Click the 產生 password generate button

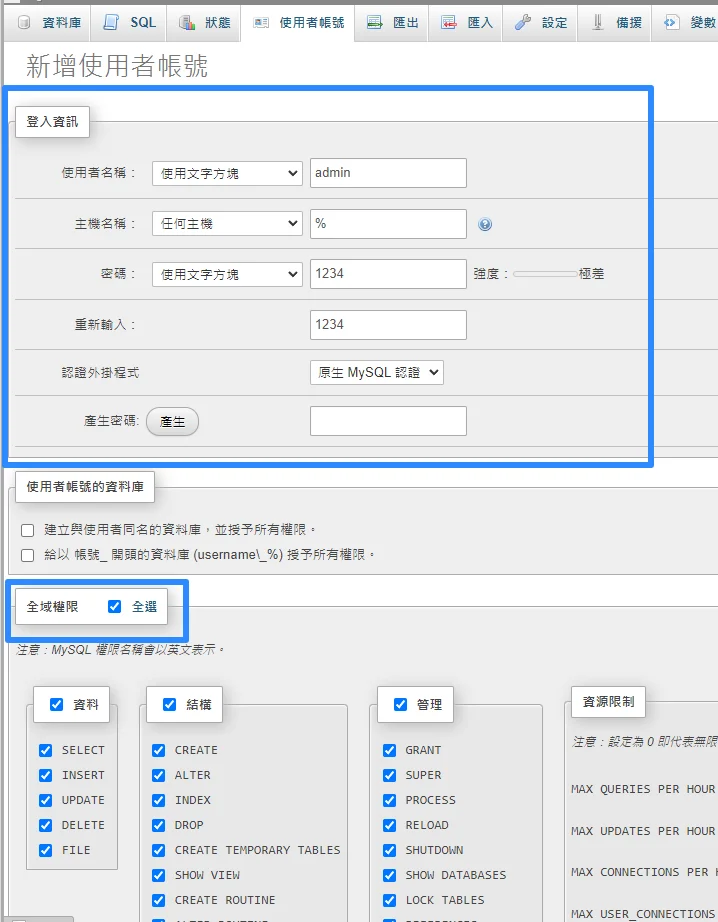coord(172,422)
